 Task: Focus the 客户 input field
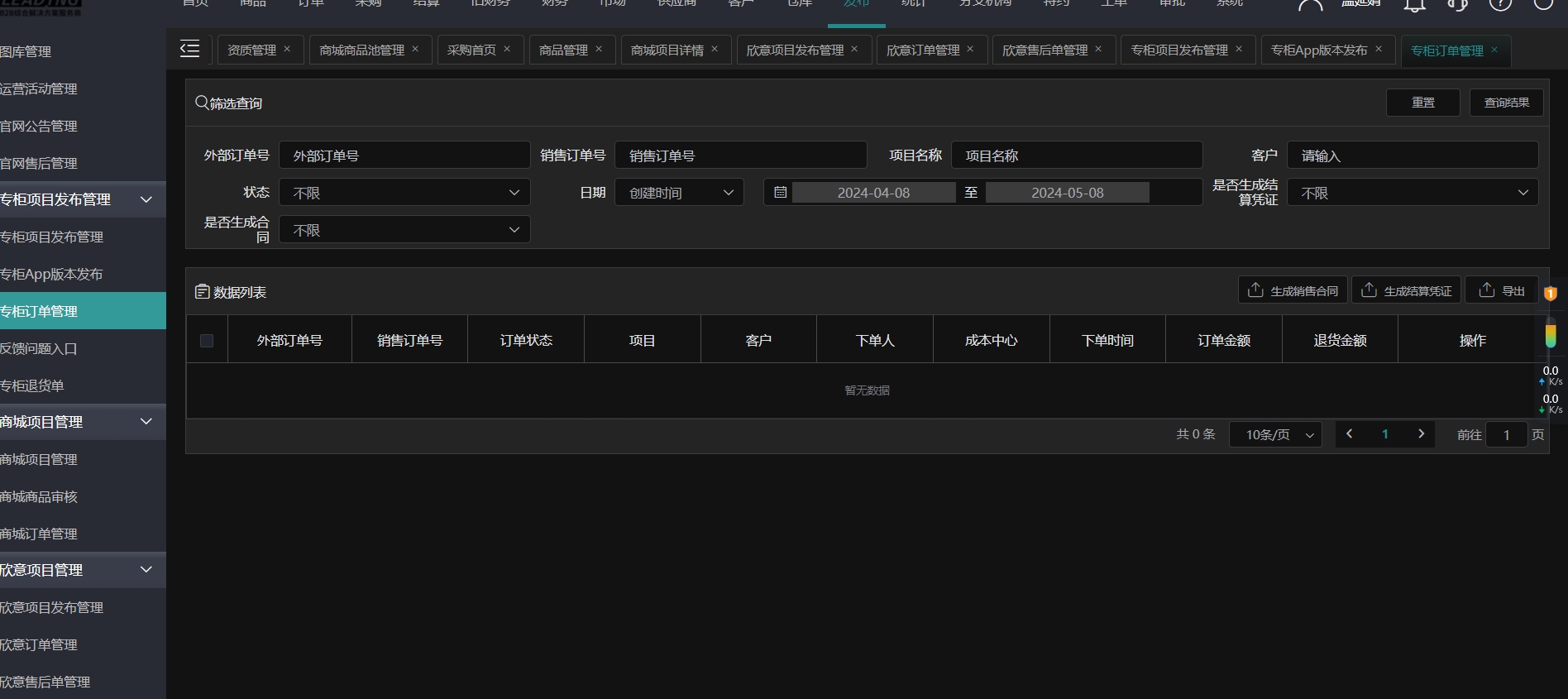[x=1413, y=156]
